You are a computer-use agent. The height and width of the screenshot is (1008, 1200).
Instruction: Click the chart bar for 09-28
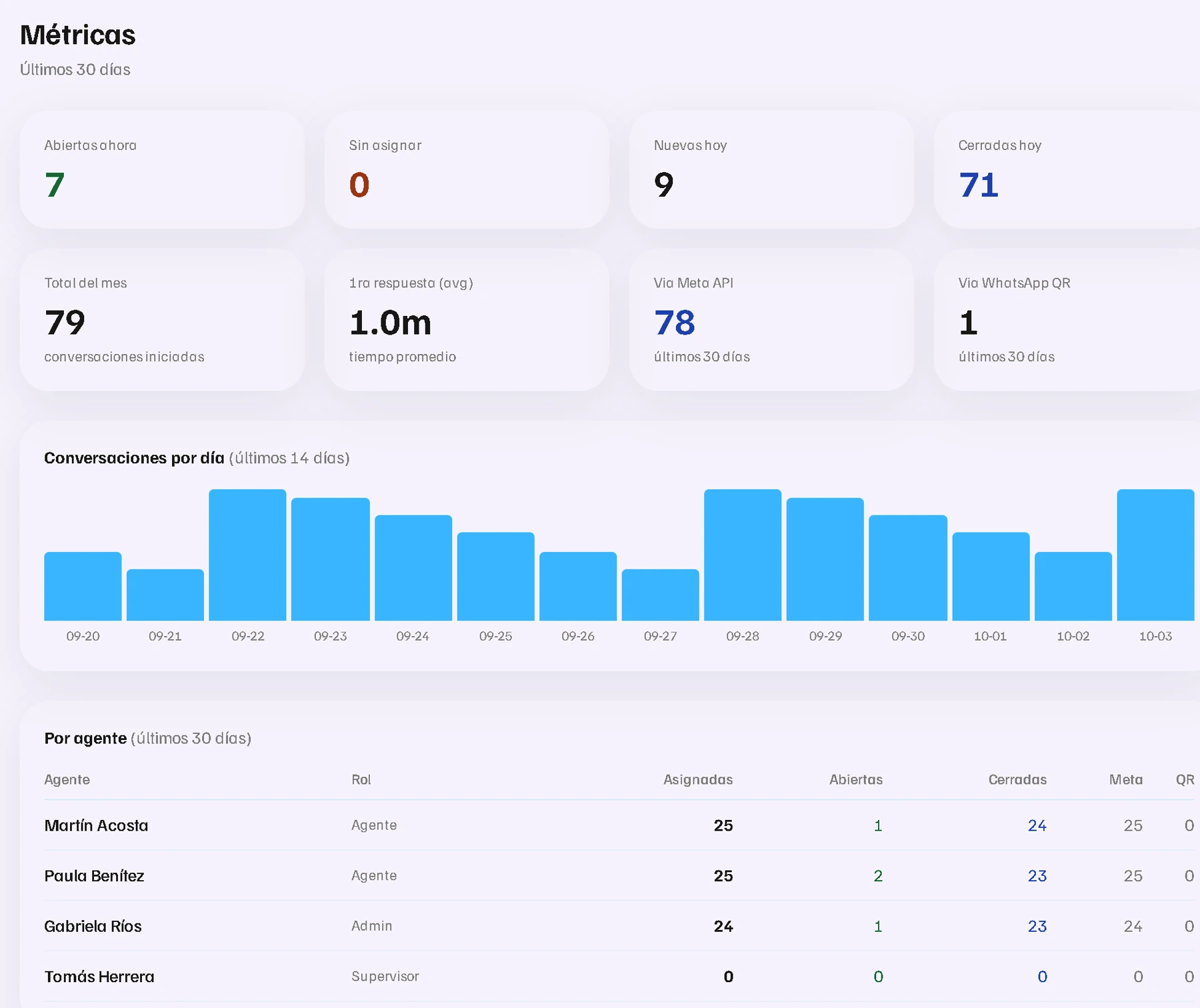tap(743, 555)
